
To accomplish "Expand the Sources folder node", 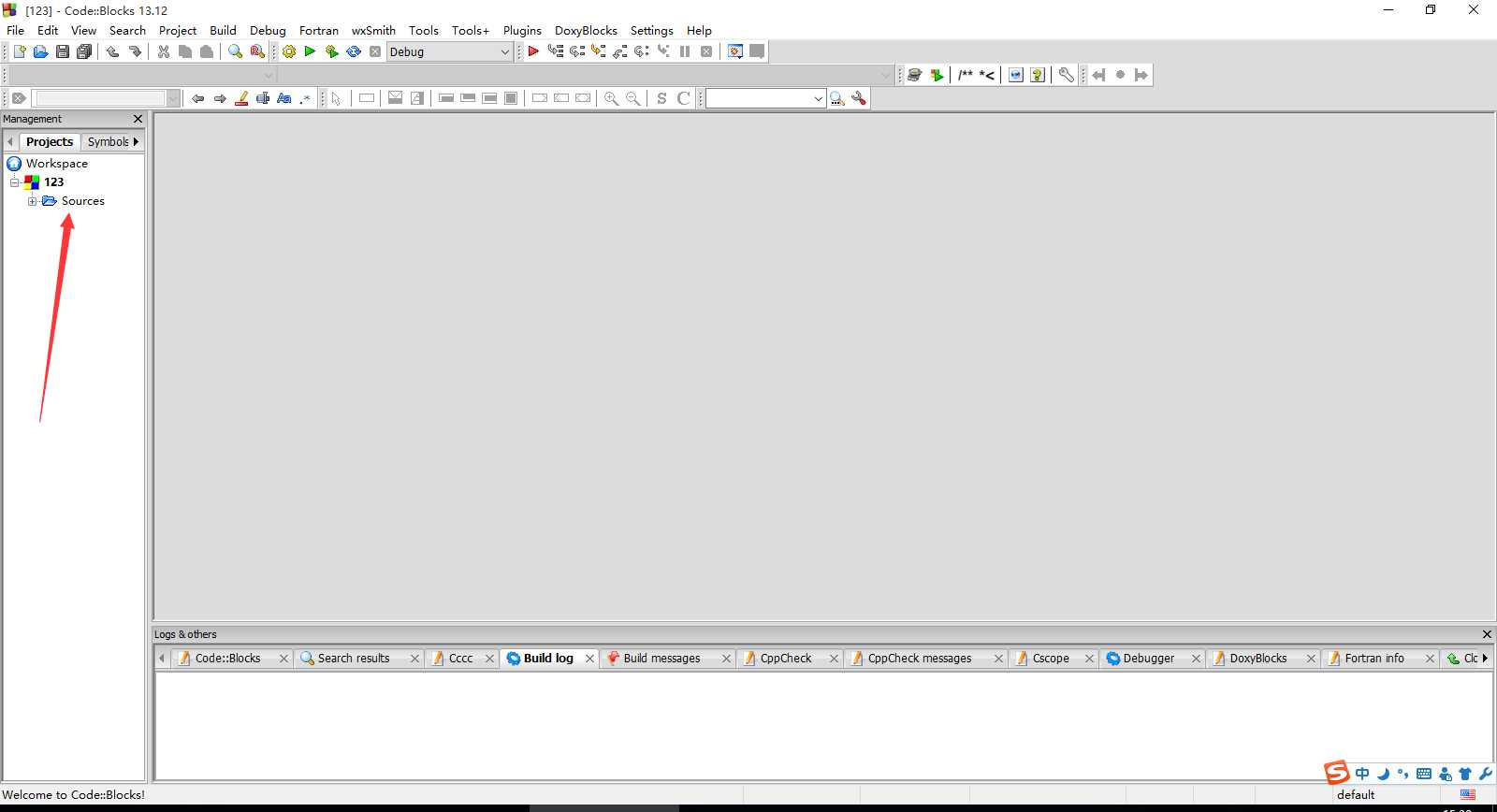I will tap(32, 201).
